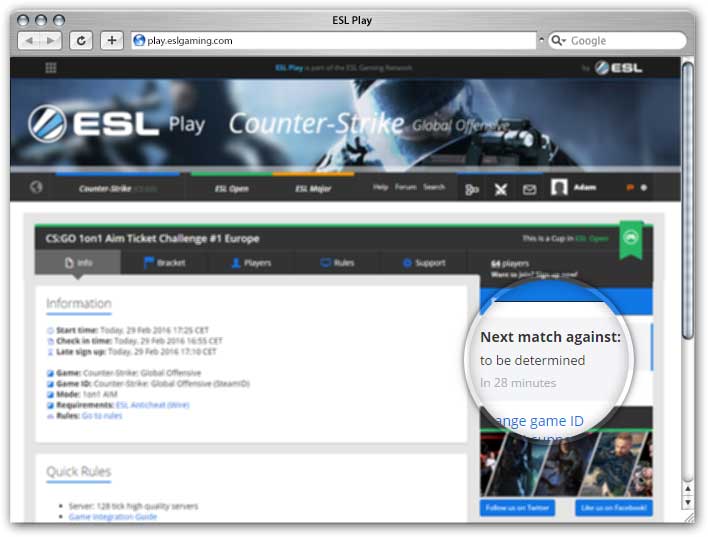The height and width of the screenshot is (537, 708).
Task: Click the page vertical scrollbar thumb
Action: [688, 200]
